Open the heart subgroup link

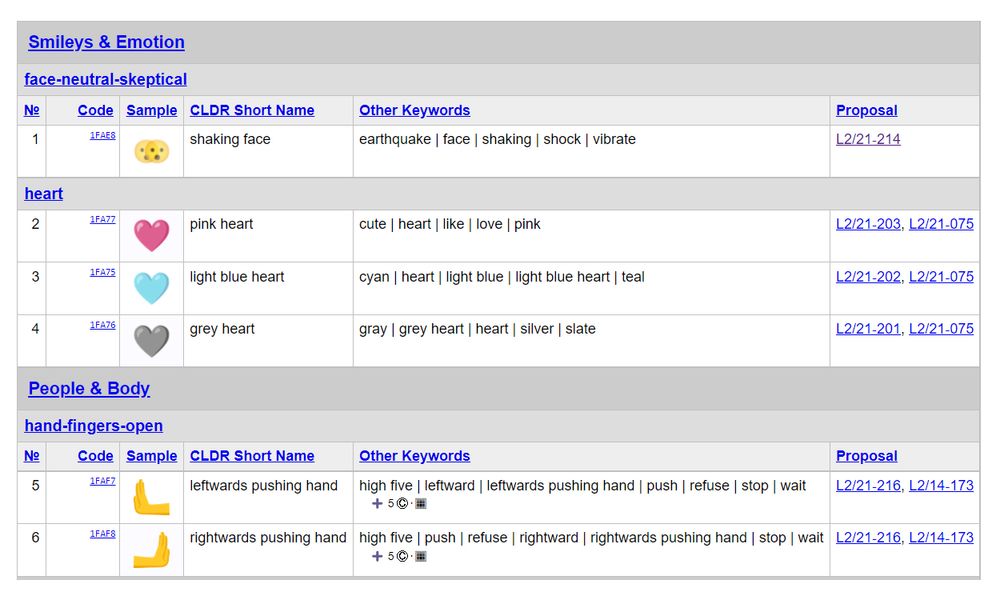click(43, 193)
